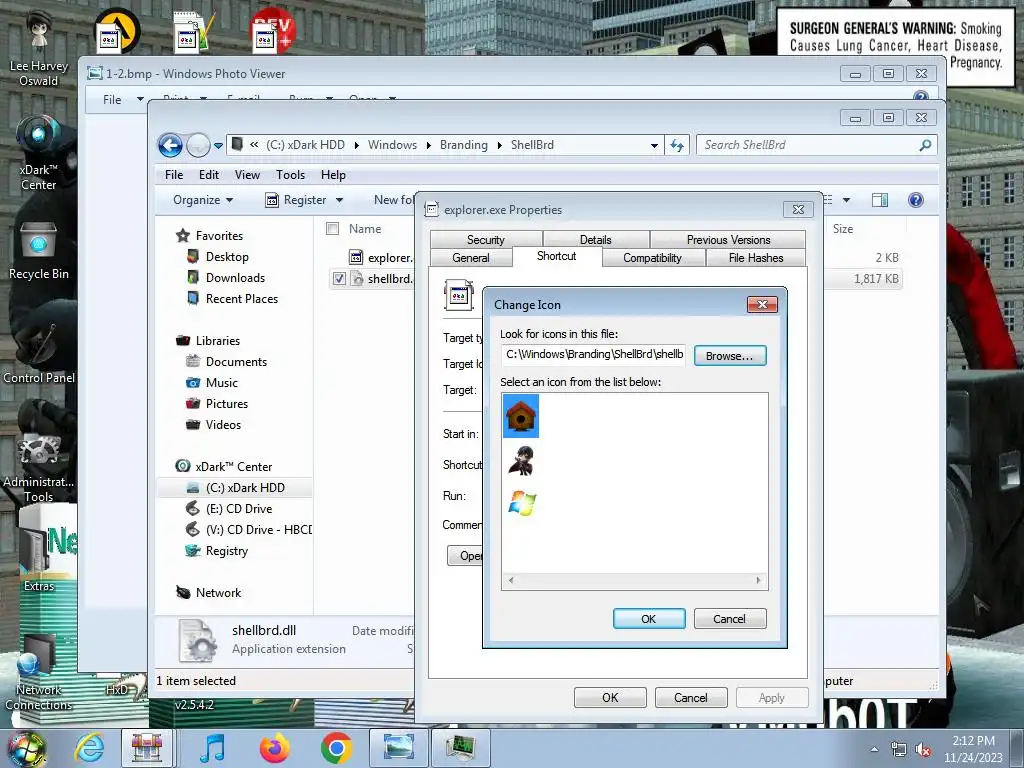Click the horizontal scrollbar in icon list
Screen dimensions: 1024x768
pos(635,580)
